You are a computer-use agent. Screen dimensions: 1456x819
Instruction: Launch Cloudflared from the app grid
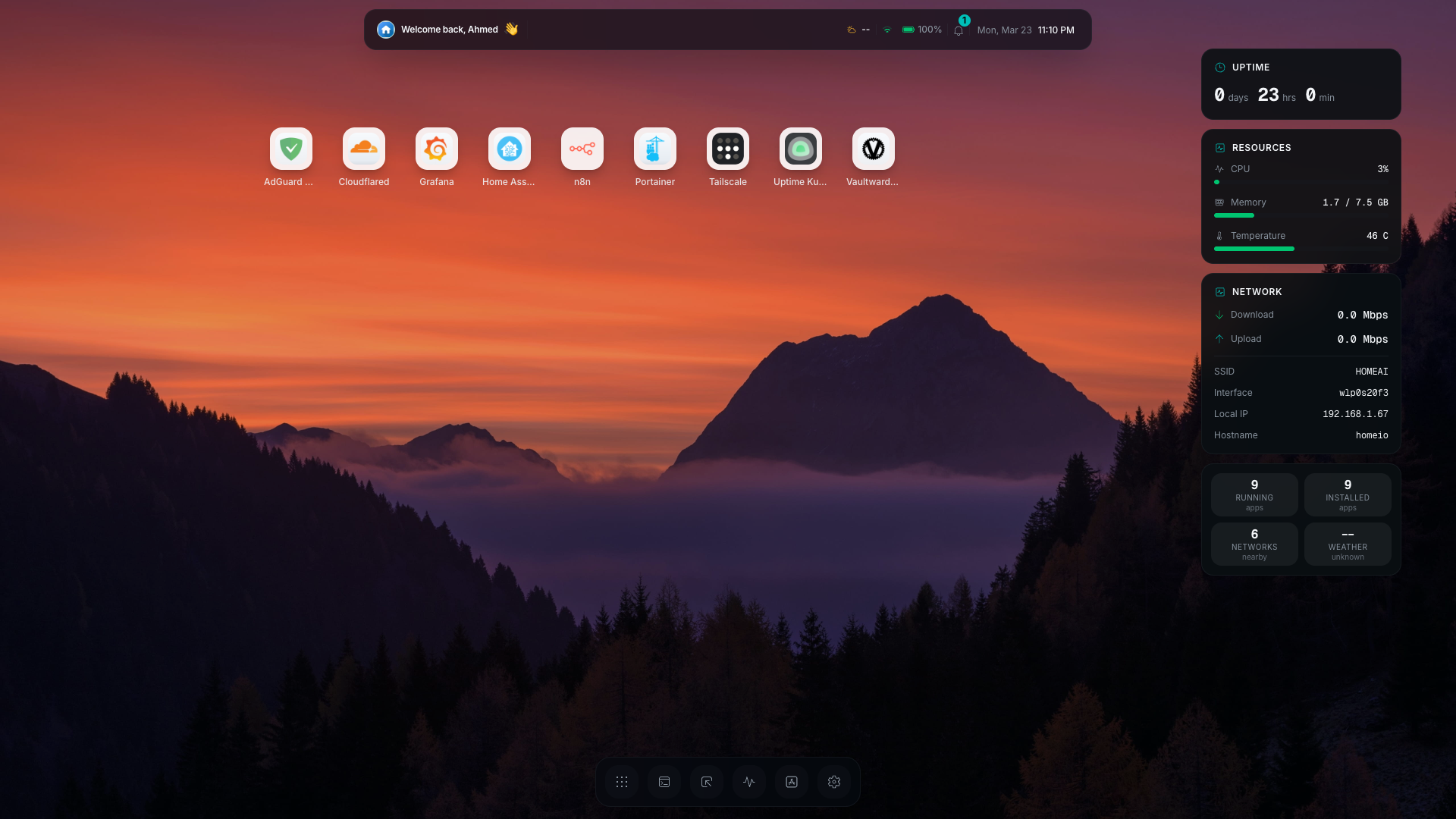(363, 149)
